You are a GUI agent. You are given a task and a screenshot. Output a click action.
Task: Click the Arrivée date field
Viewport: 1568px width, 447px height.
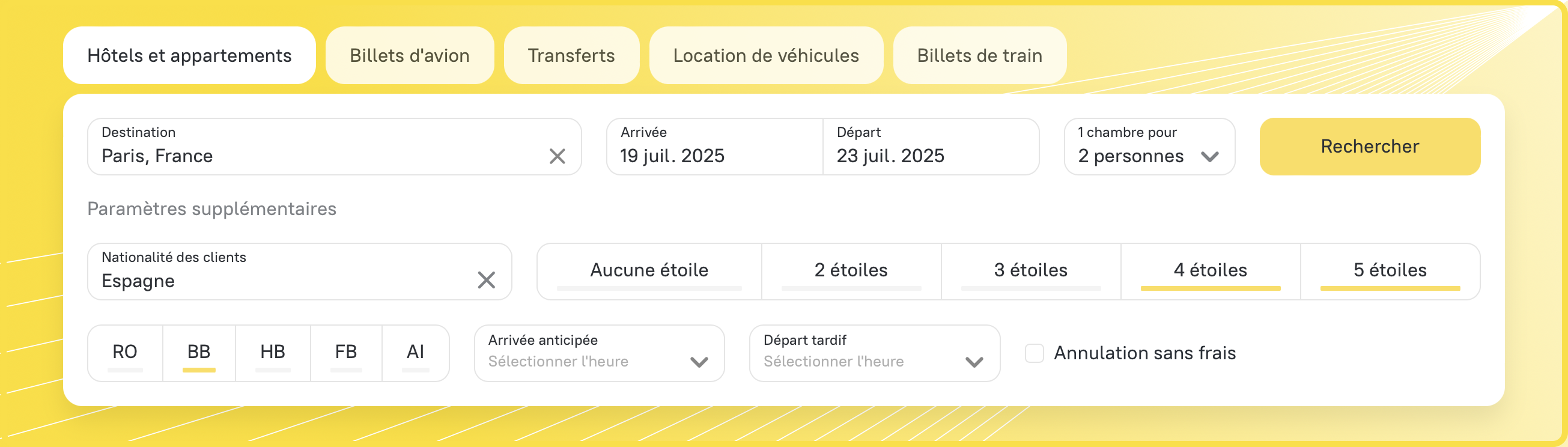(x=714, y=147)
